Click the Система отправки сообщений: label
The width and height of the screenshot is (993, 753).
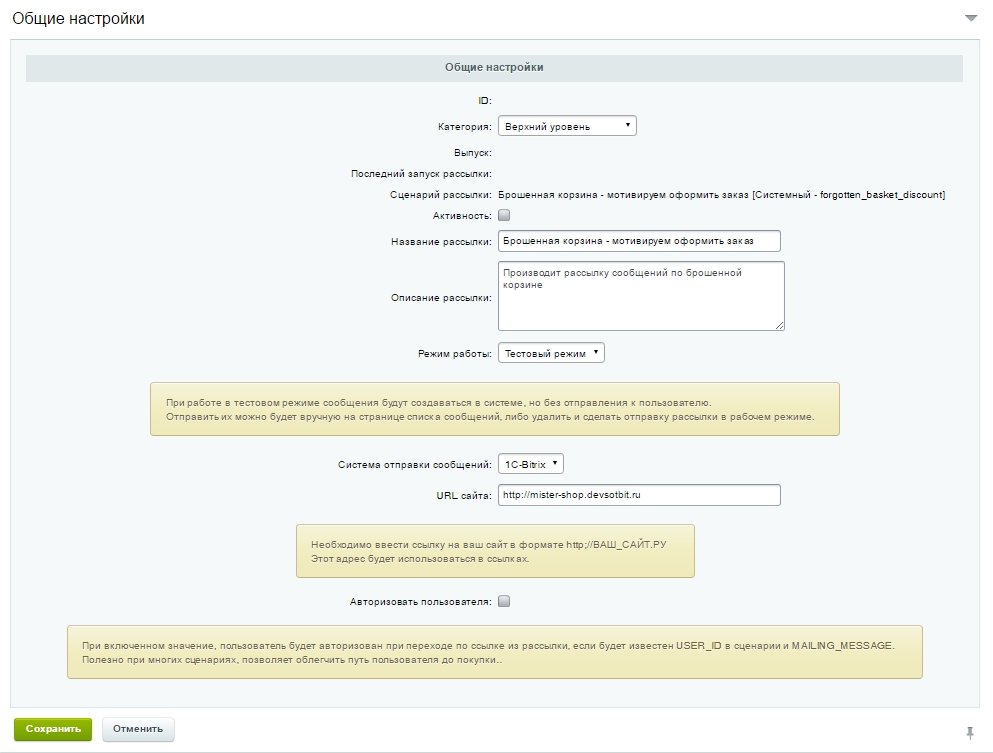tap(415, 465)
